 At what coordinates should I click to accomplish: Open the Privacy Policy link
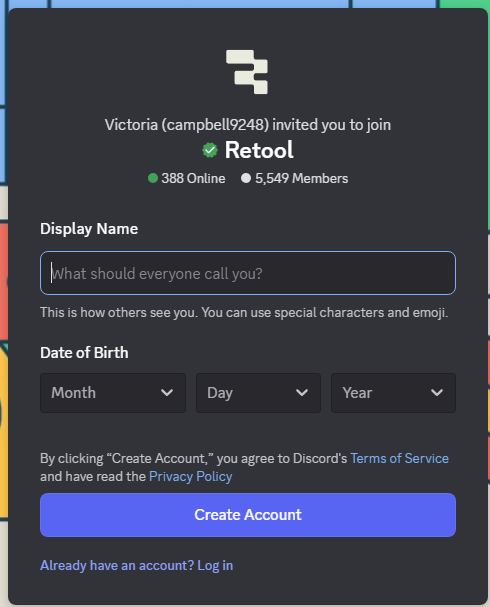point(190,477)
